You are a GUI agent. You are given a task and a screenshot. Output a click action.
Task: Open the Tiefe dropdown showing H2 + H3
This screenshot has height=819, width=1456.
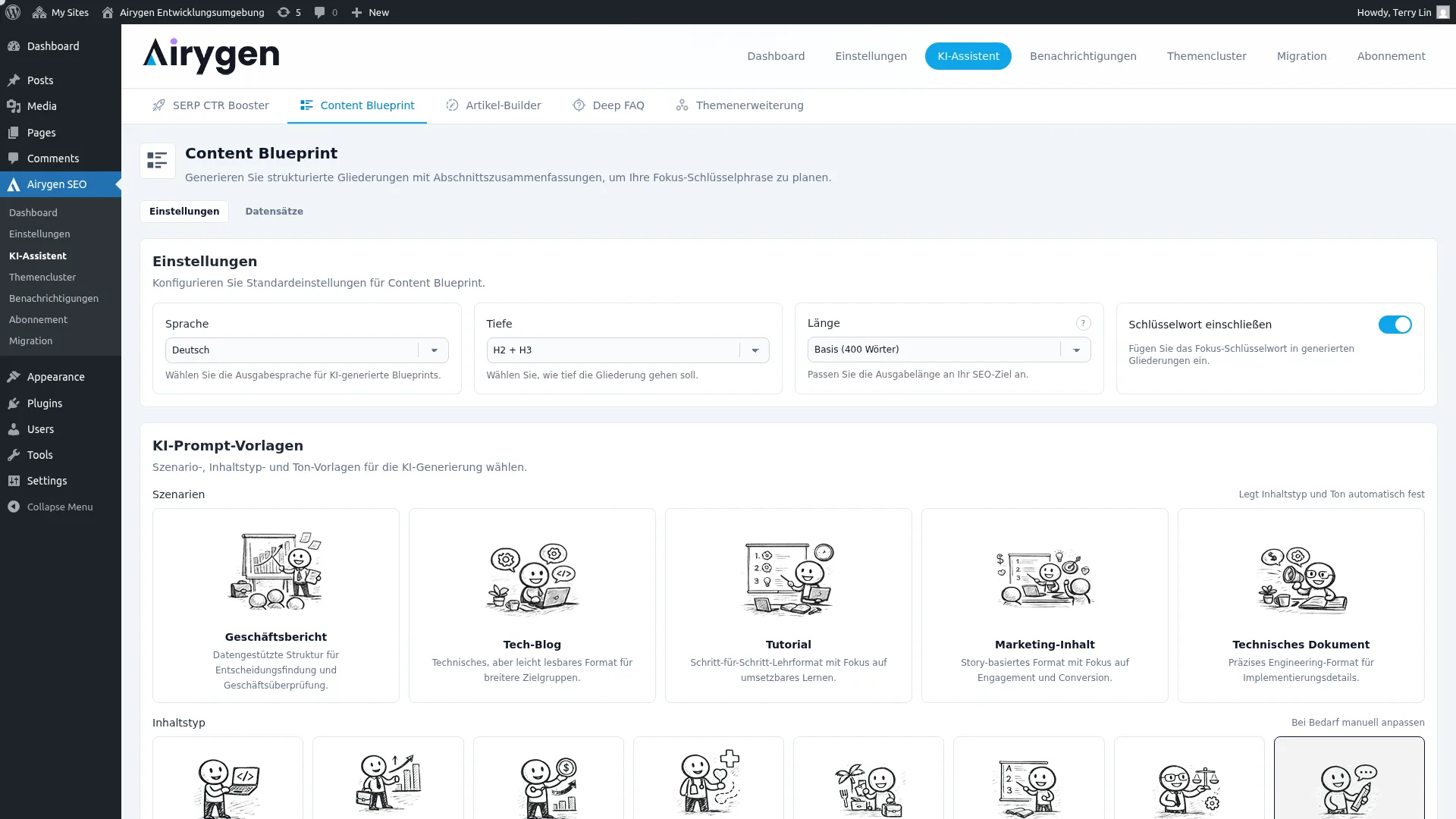click(627, 350)
